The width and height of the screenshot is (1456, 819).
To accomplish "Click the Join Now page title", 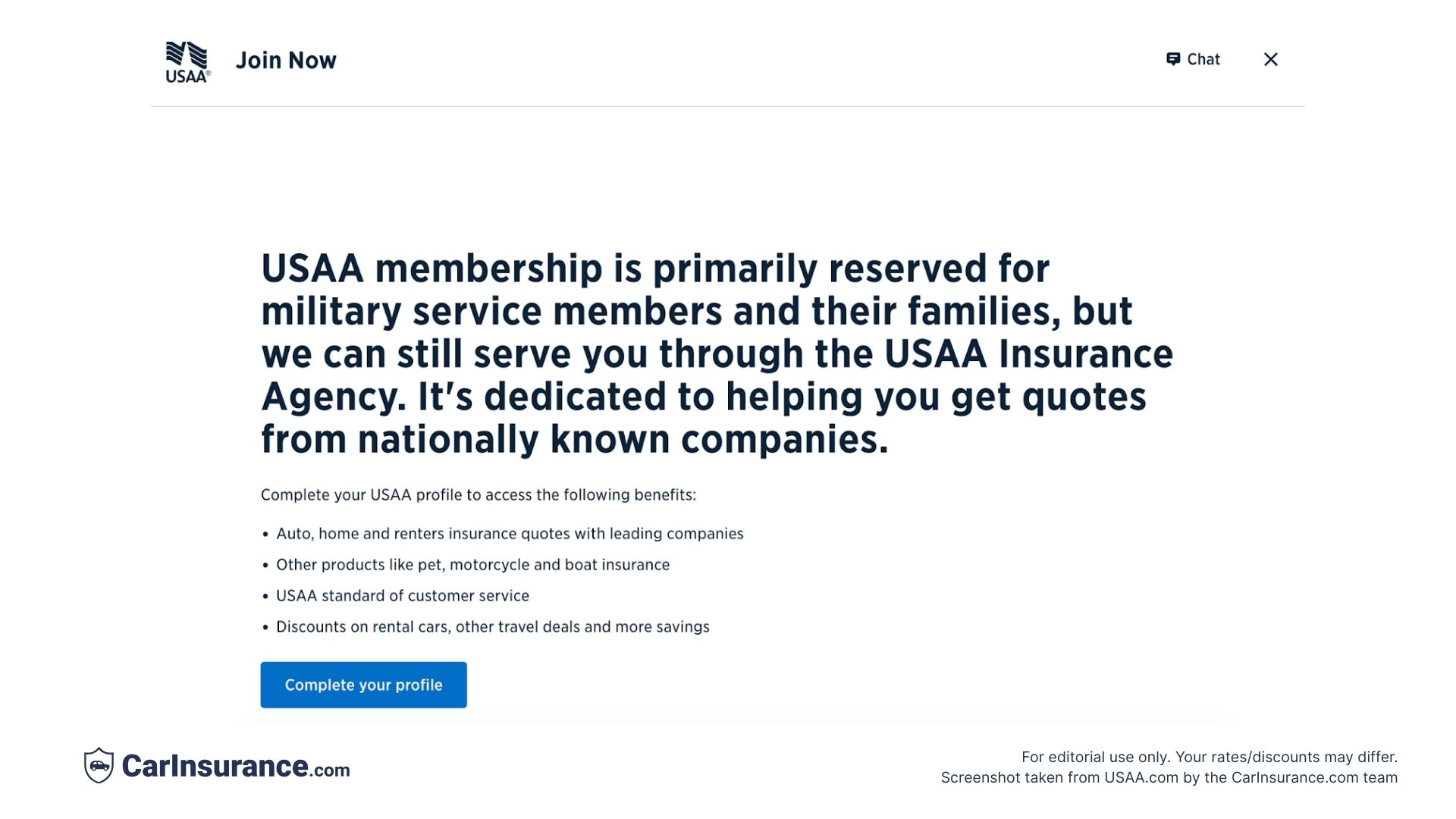I will tap(286, 60).
